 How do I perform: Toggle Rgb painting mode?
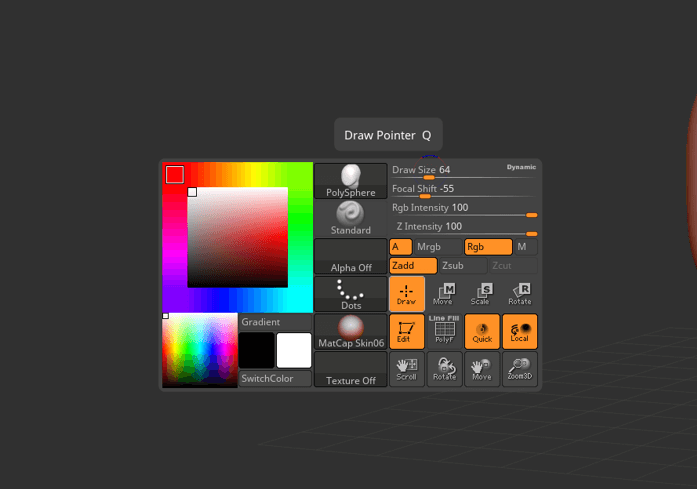[488, 247]
